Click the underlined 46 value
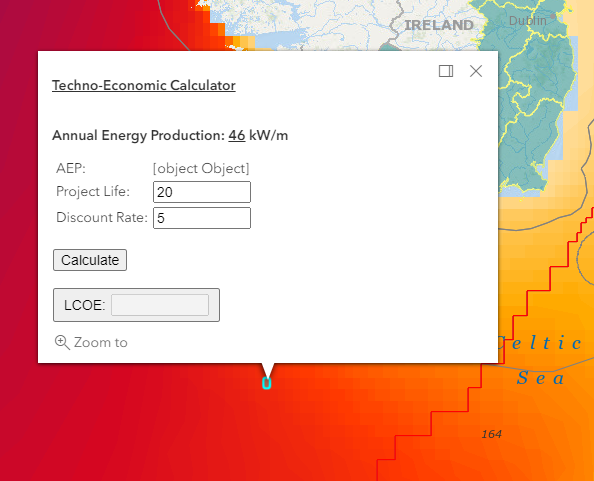Image resolution: width=594 pixels, height=481 pixels. (237, 135)
